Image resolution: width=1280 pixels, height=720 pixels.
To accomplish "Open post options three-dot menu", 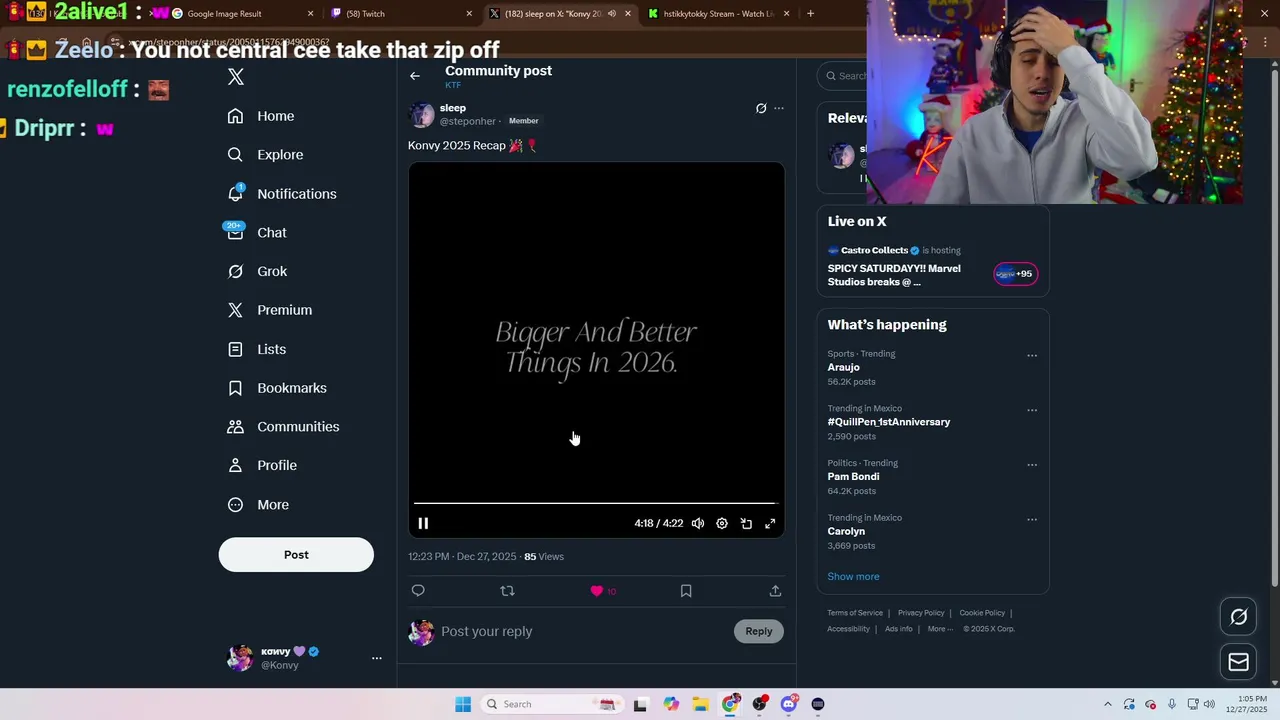I will pos(779,108).
